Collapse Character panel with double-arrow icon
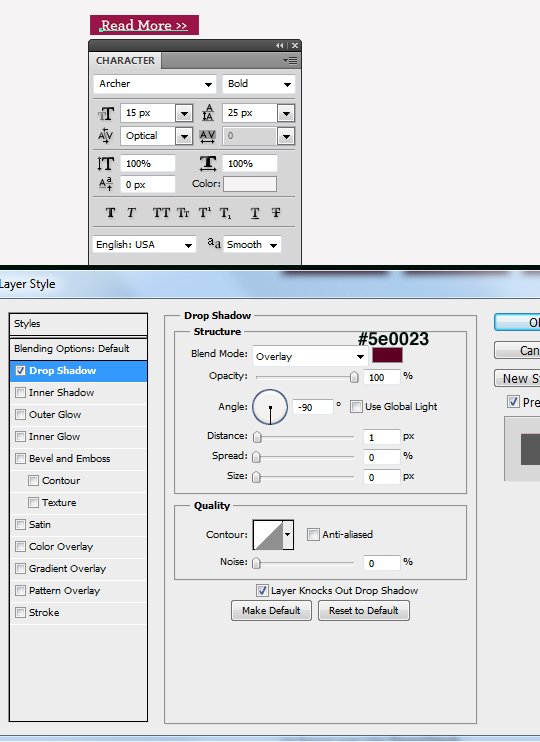This screenshot has height=742, width=540. click(280, 45)
